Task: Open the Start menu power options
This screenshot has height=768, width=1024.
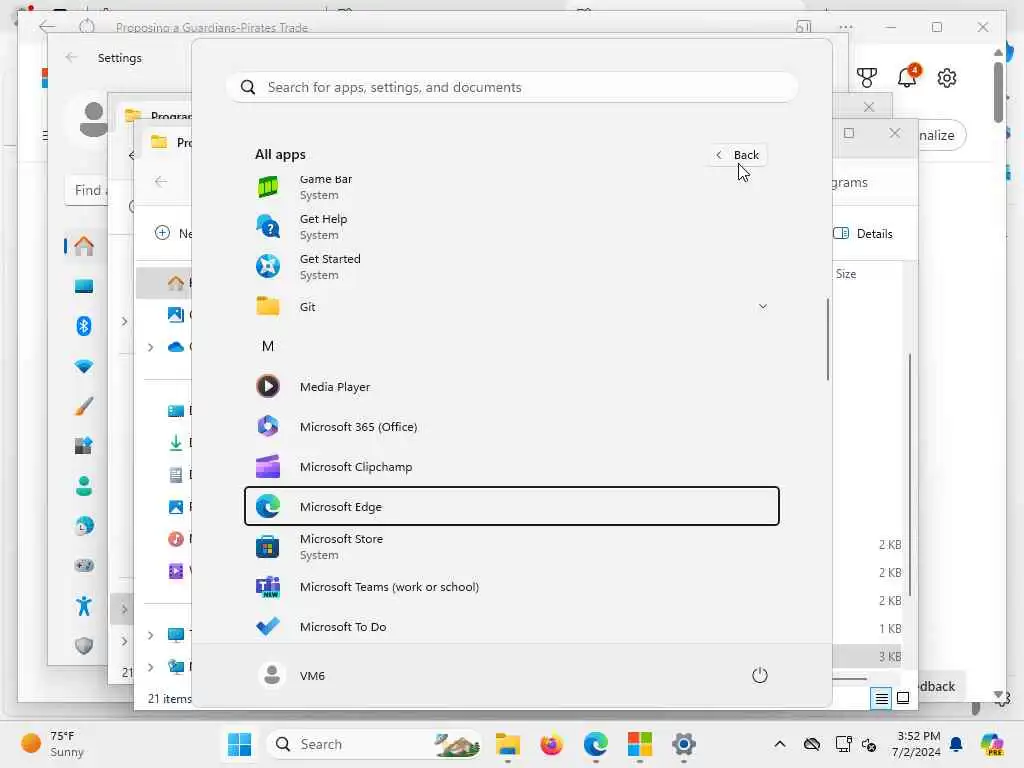Action: tap(760, 675)
